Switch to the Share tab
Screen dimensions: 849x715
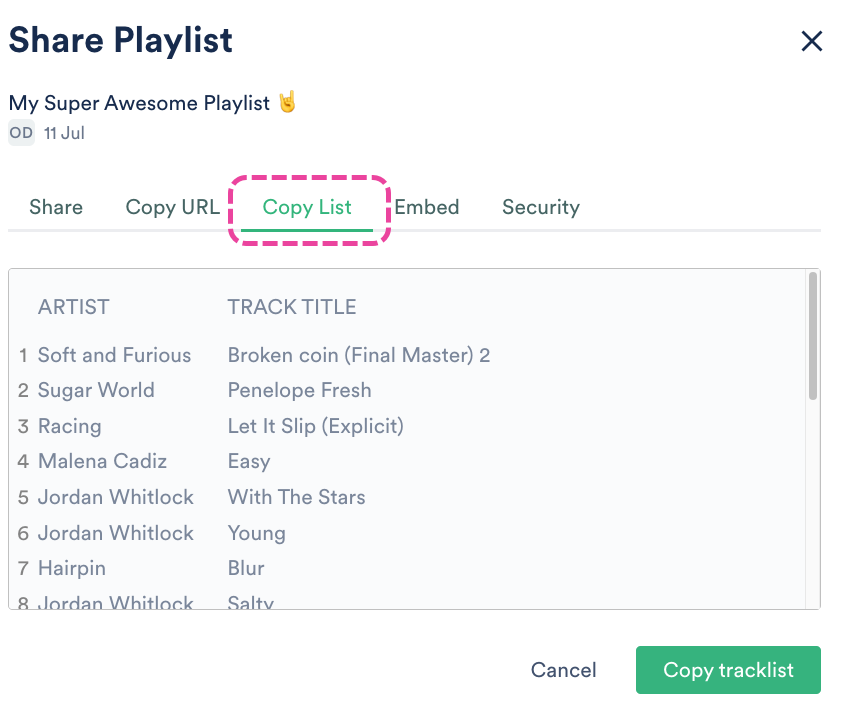[x=56, y=207]
